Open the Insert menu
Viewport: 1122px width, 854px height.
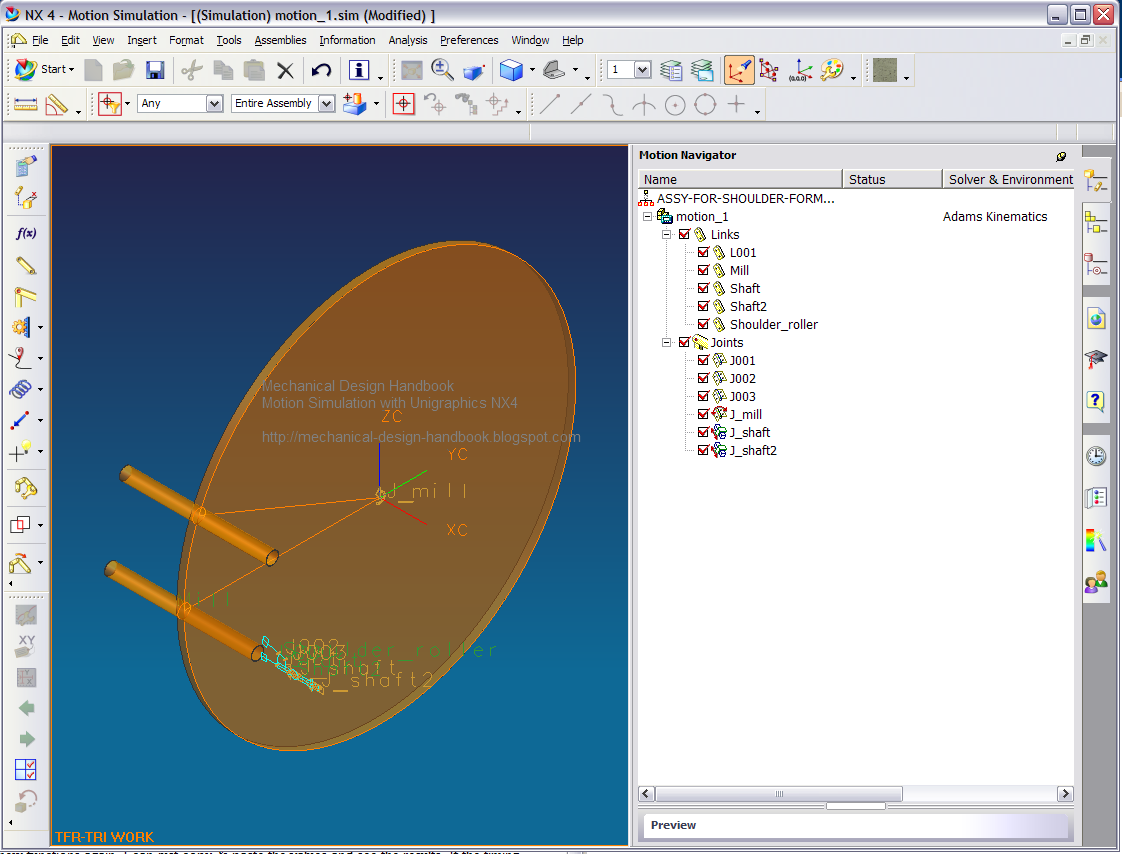(x=142, y=40)
